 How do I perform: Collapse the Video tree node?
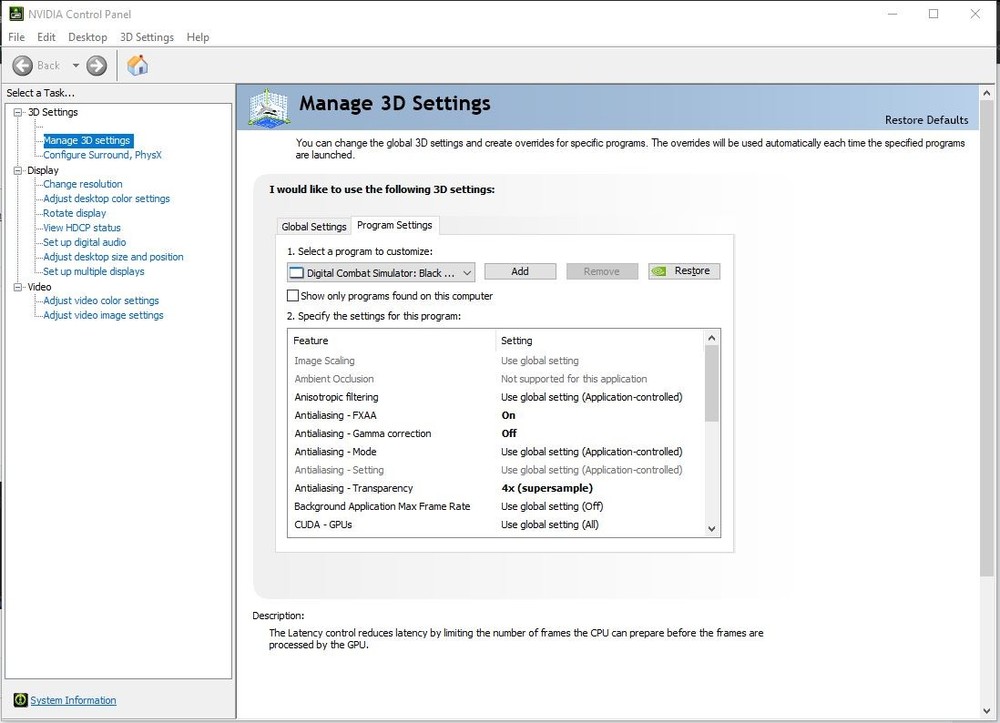pyautogui.click(x=18, y=287)
